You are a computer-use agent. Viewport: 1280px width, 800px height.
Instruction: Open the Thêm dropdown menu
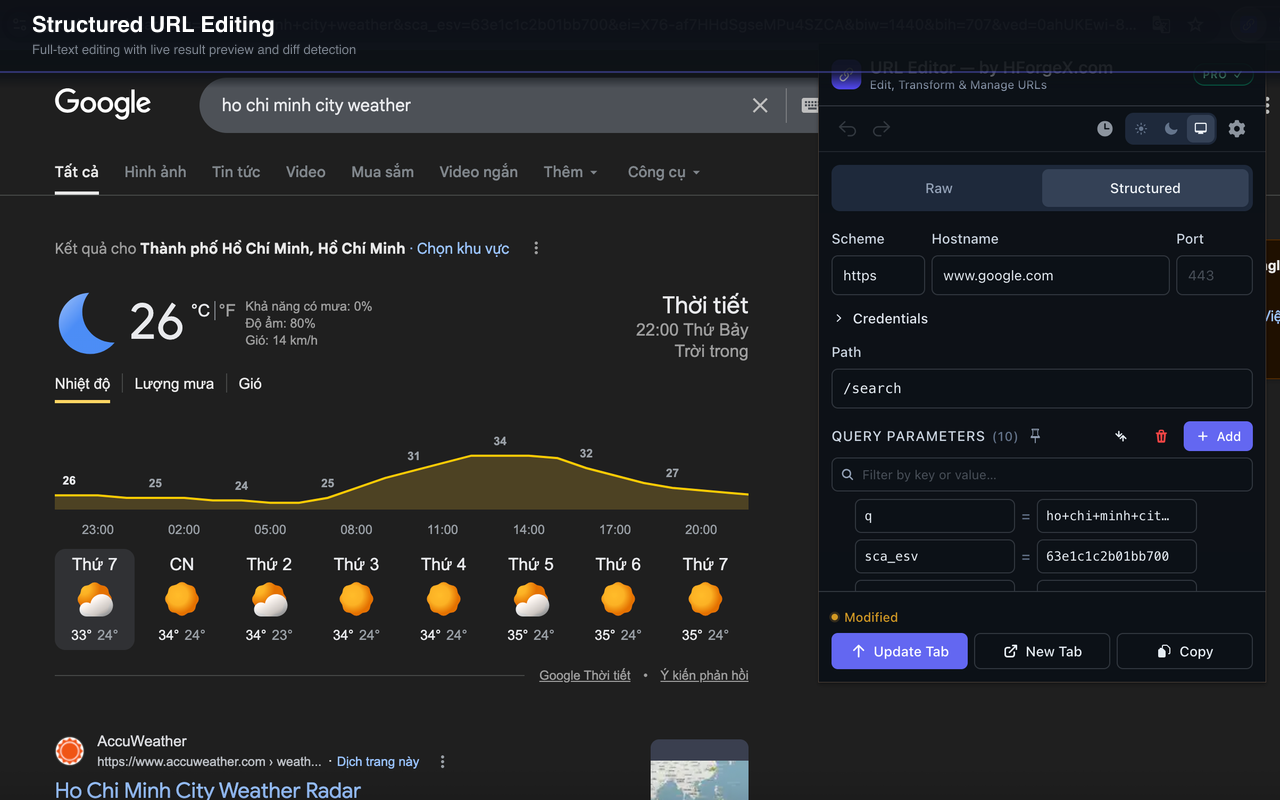click(x=570, y=172)
